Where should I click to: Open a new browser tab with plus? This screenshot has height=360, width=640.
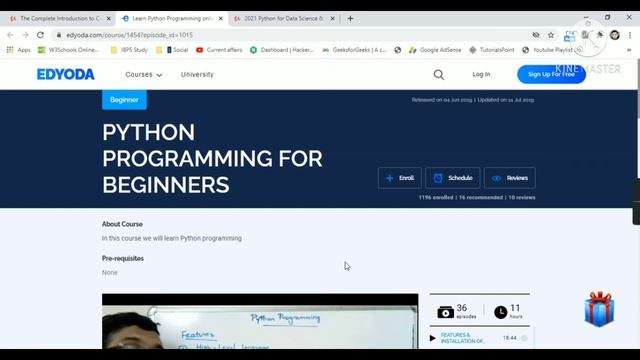[350, 18]
